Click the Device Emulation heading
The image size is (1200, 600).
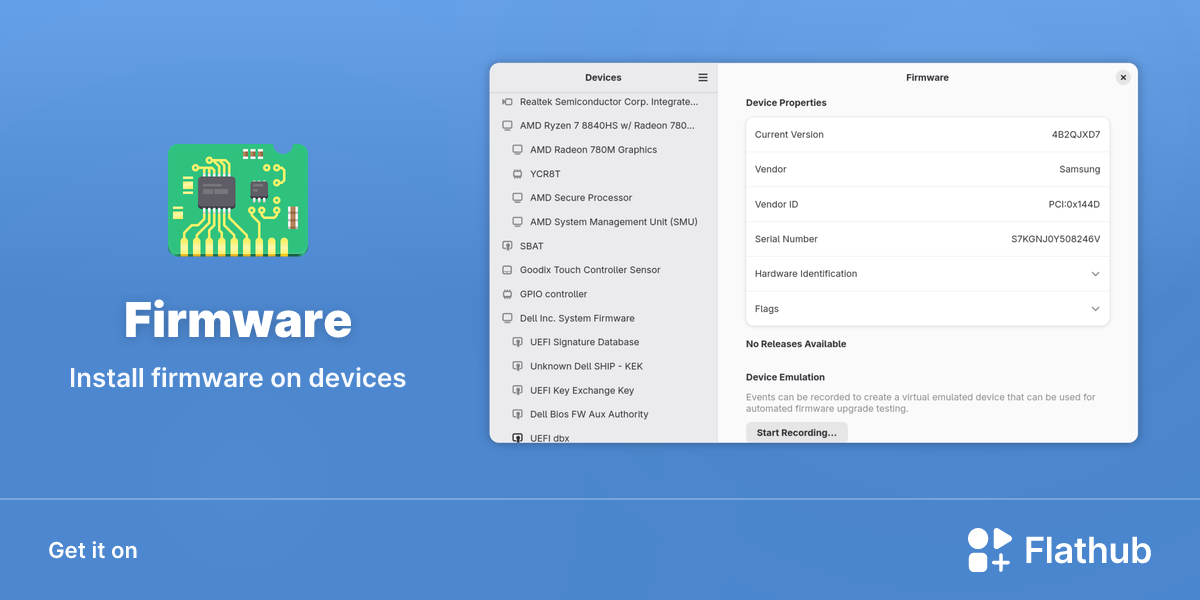pos(785,378)
